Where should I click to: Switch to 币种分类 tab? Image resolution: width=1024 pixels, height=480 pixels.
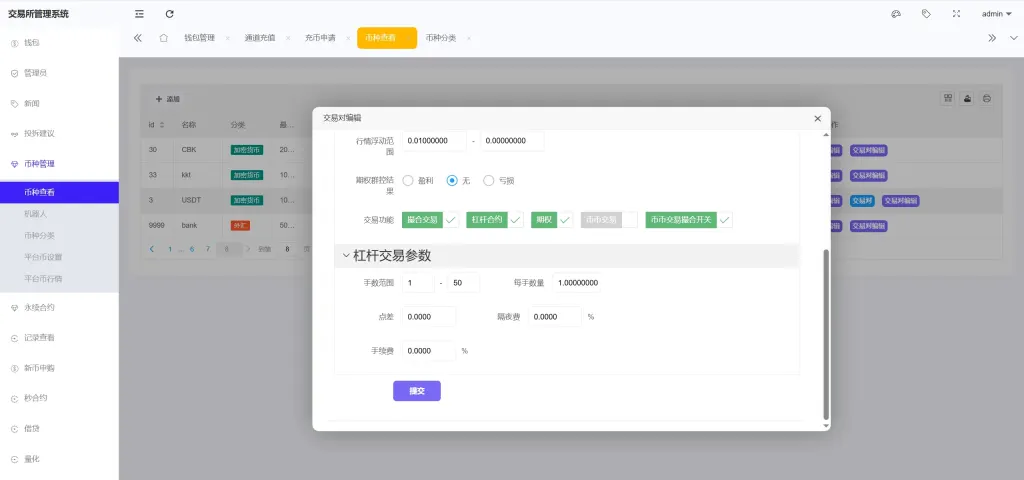tap(441, 38)
